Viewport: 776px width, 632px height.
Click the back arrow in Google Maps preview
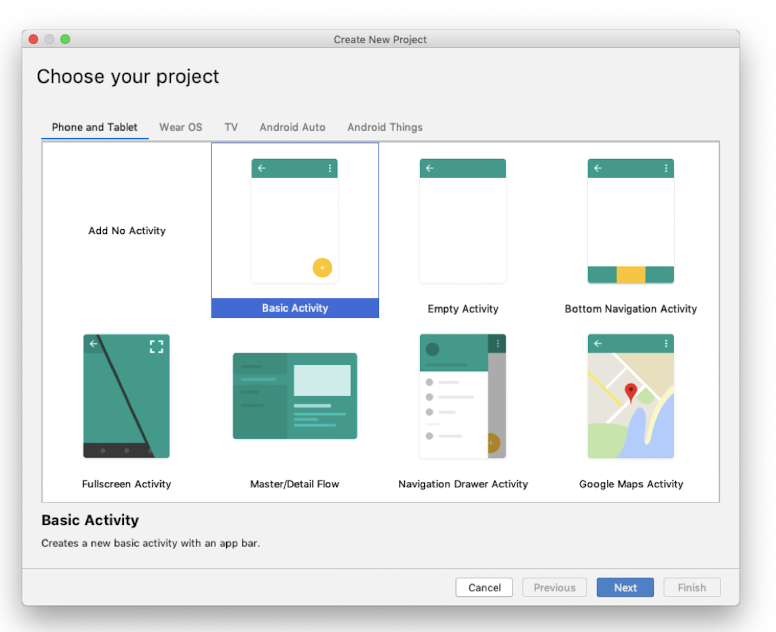coord(598,343)
